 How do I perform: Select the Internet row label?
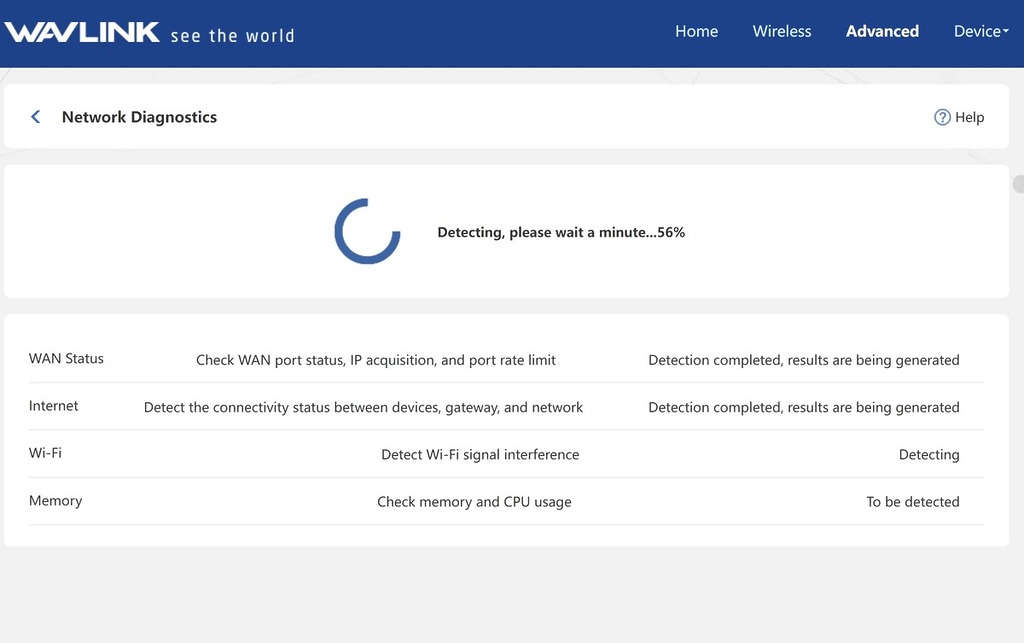[53, 406]
